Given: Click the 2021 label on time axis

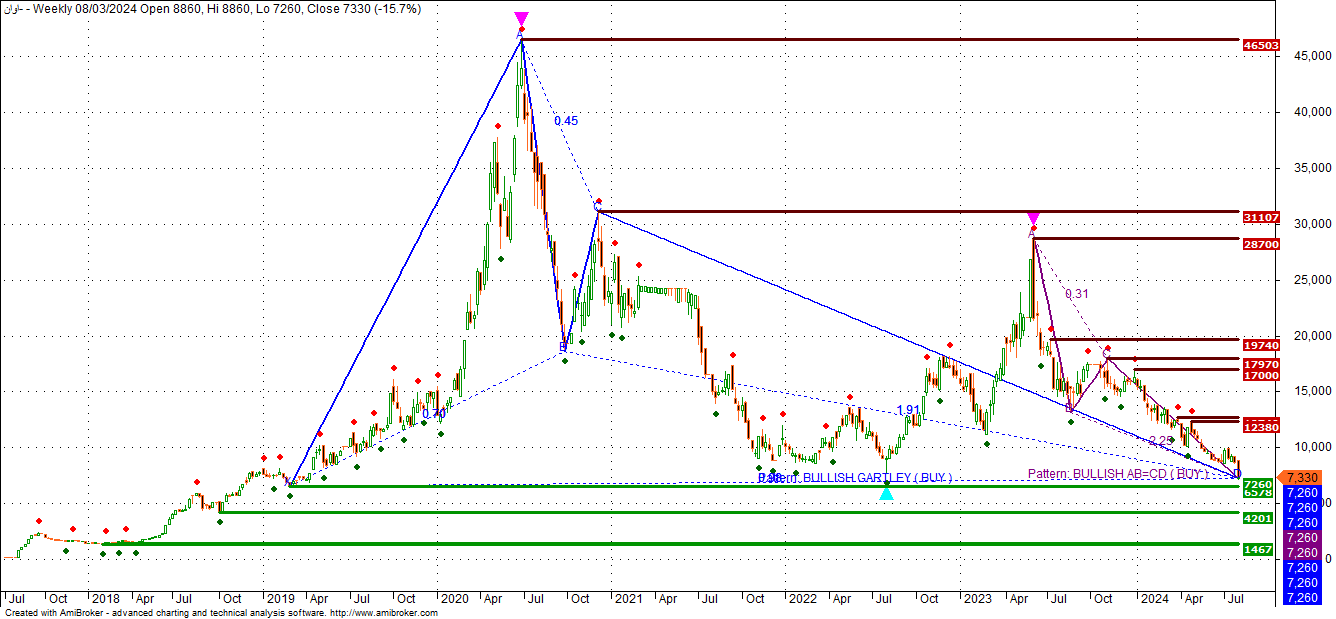Looking at the screenshot, I should pyautogui.click(x=628, y=599).
